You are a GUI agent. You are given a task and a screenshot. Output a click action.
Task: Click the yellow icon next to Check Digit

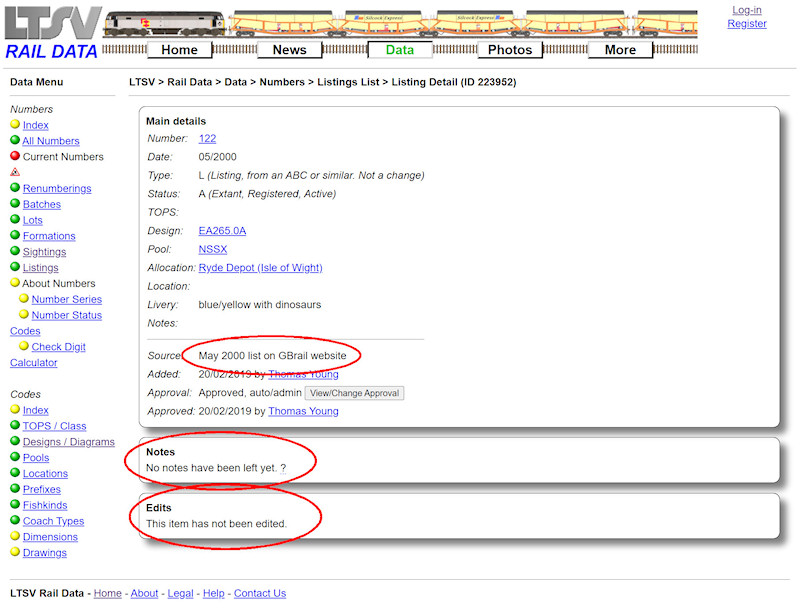point(24,346)
